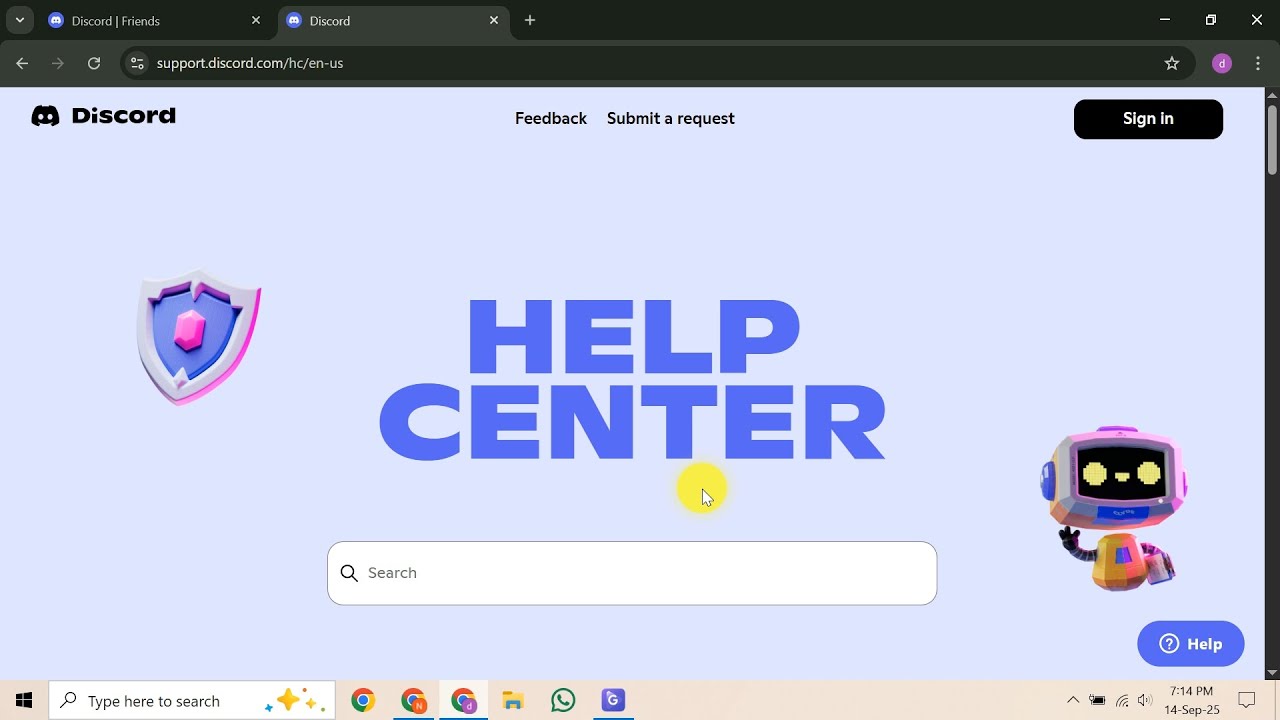
Task: Open WhatsApp from the taskbar
Action: 563,701
